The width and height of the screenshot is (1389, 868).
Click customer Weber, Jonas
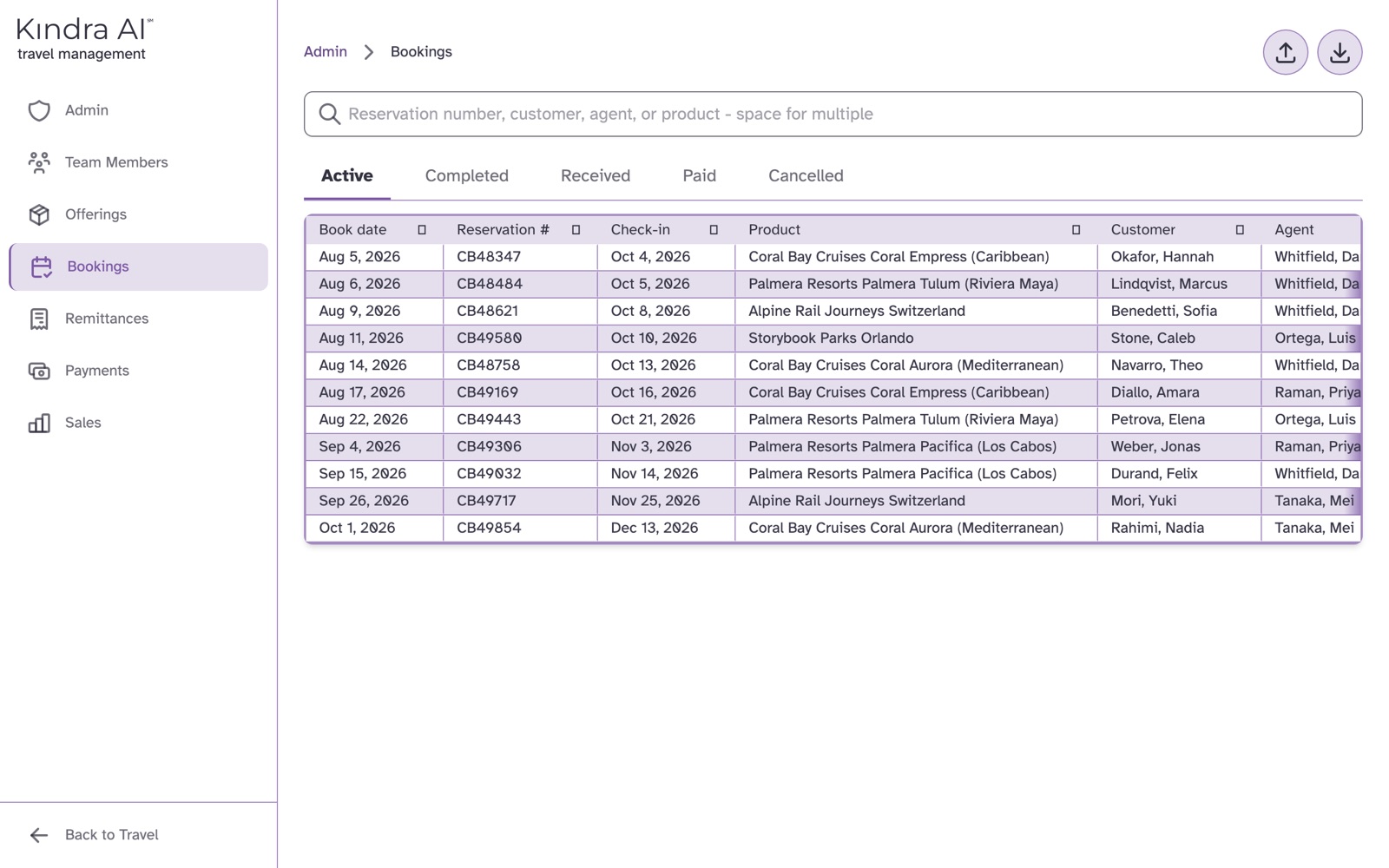(1155, 447)
